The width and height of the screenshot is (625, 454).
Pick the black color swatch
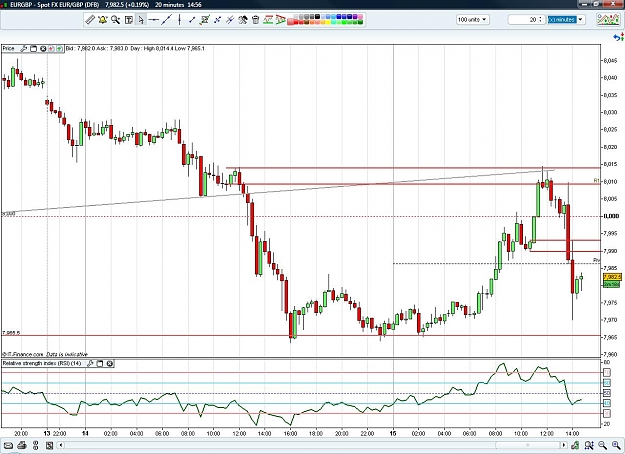[x=317, y=17]
